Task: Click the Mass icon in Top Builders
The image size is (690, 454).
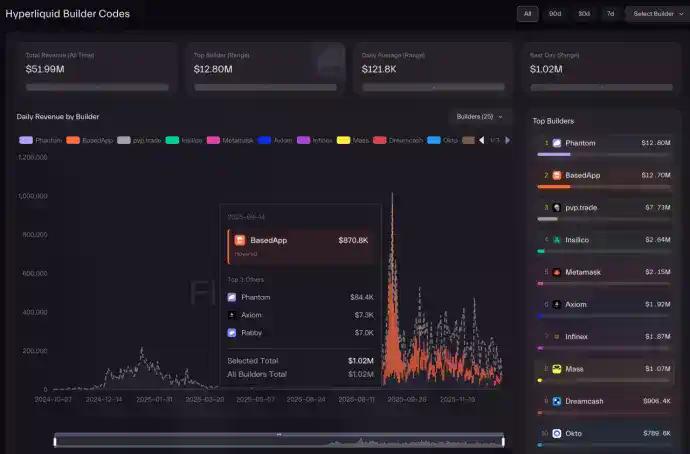Action: [557, 369]
